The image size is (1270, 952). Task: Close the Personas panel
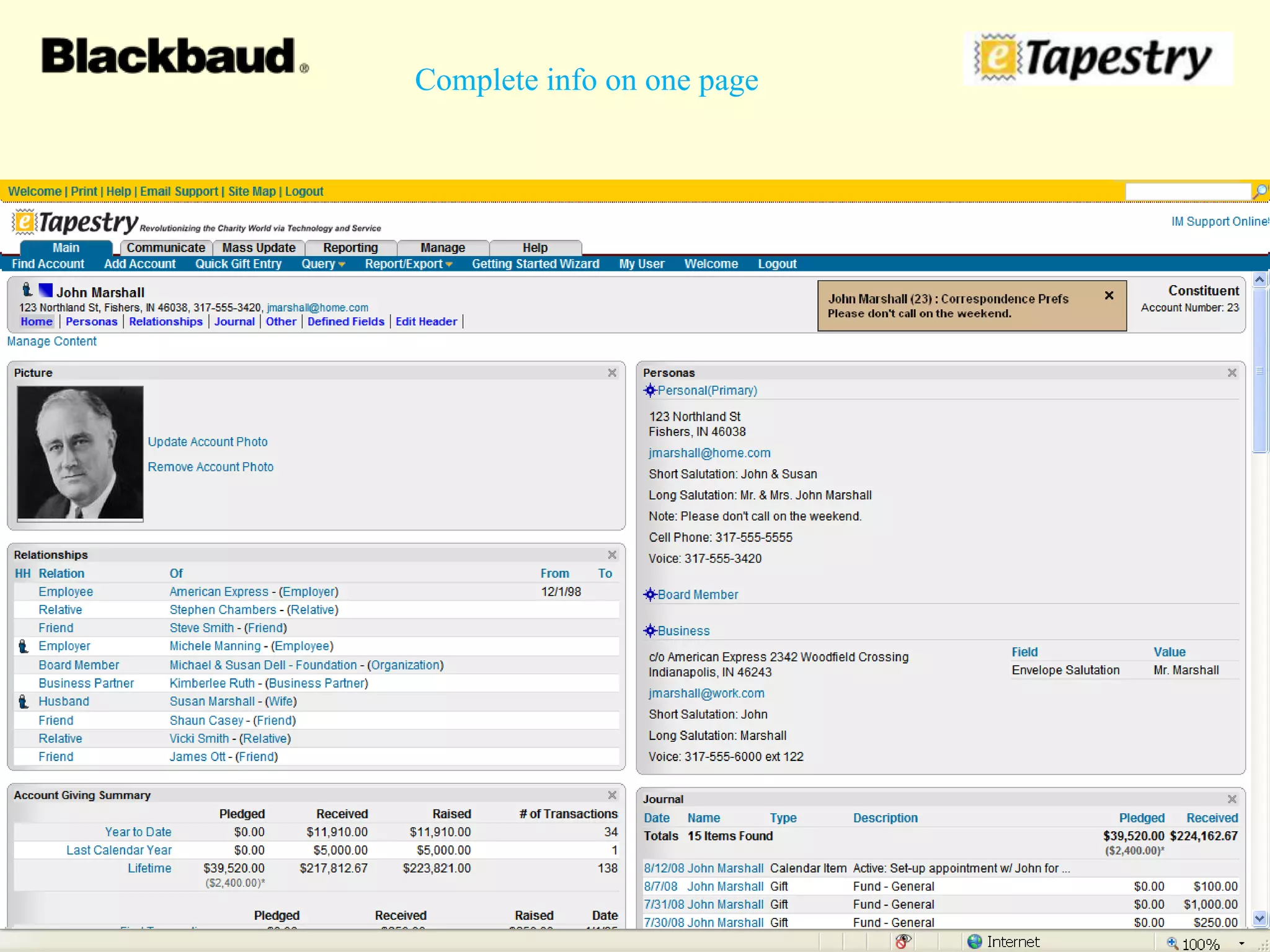coord(1232,372)
